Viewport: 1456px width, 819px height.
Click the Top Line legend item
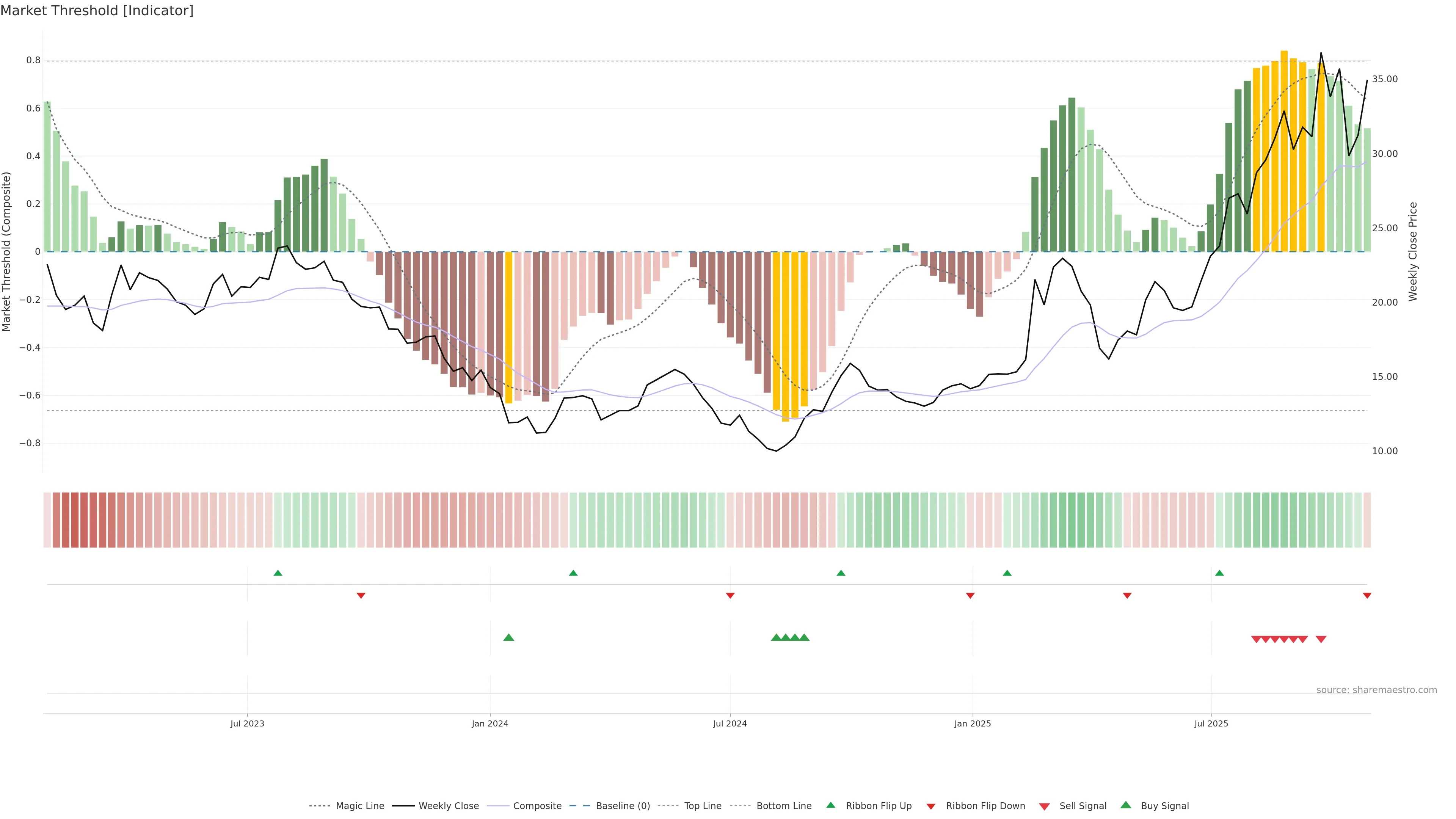(x=703, y=806)
